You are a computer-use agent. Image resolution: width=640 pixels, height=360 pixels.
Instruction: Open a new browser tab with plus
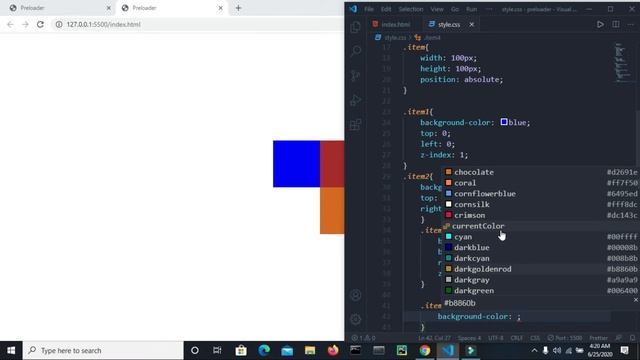238,8
